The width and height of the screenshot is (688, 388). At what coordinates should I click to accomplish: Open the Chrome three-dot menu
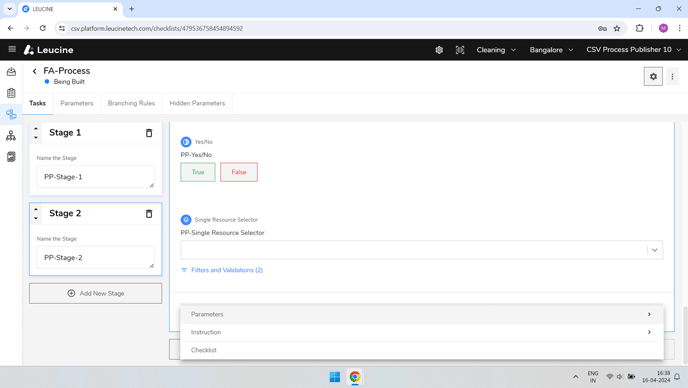679,29
